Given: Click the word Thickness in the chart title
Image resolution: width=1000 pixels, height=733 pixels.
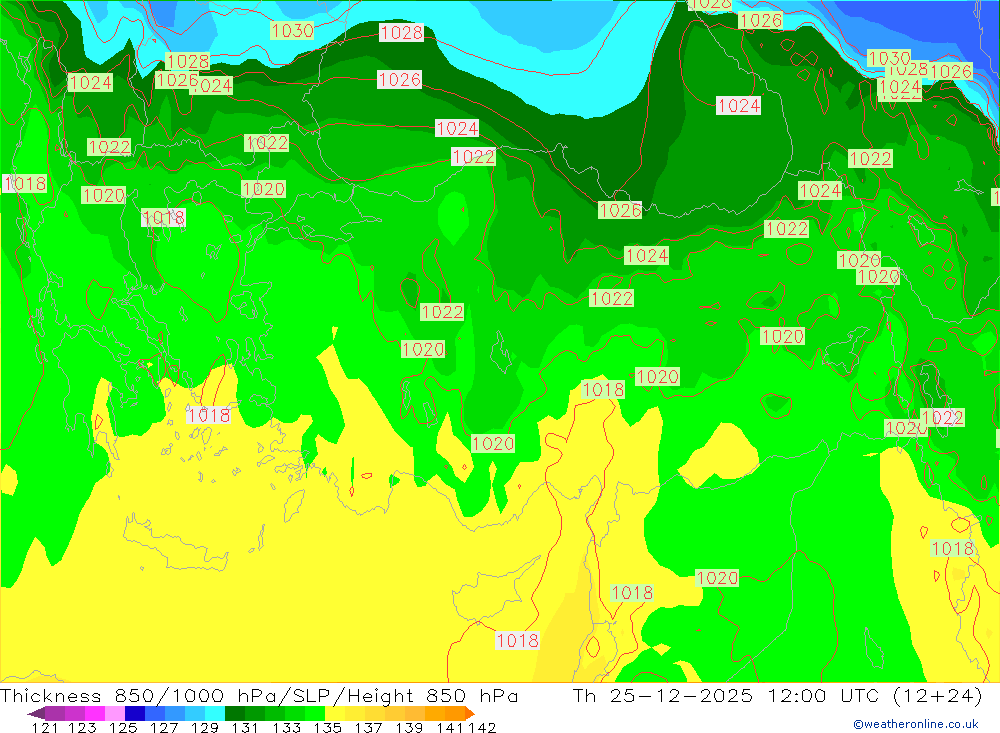Looking at the screenshot, I should pos(50,696).
